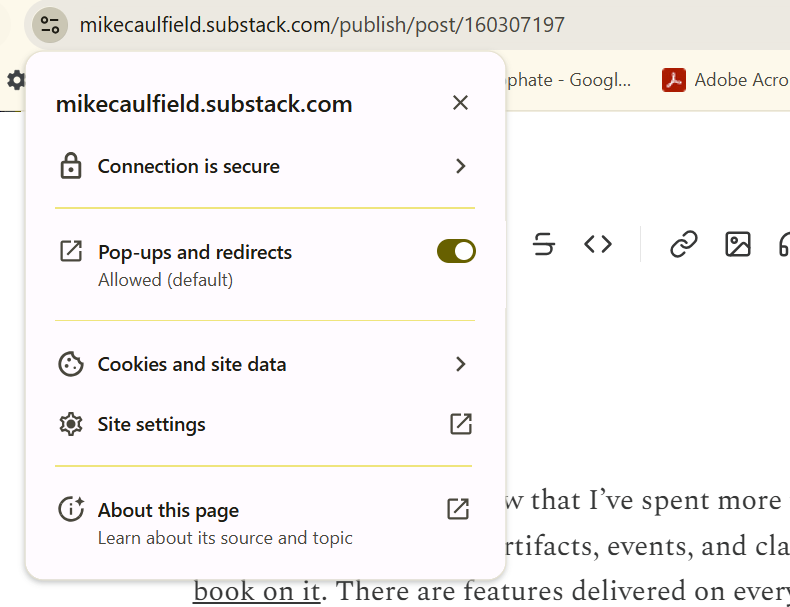This screenshot has height=607, width=790.
Task: Click the Allowed (default) status text
Action: point(165,280)
